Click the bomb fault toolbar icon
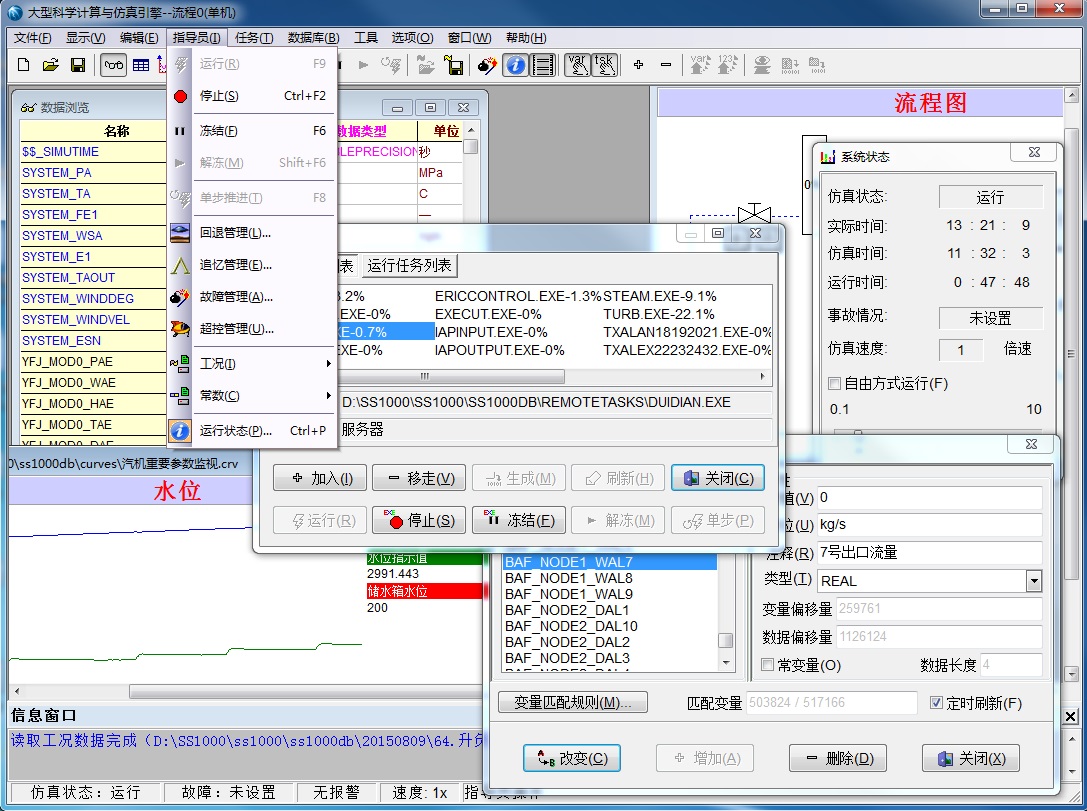 click(486, 65)
